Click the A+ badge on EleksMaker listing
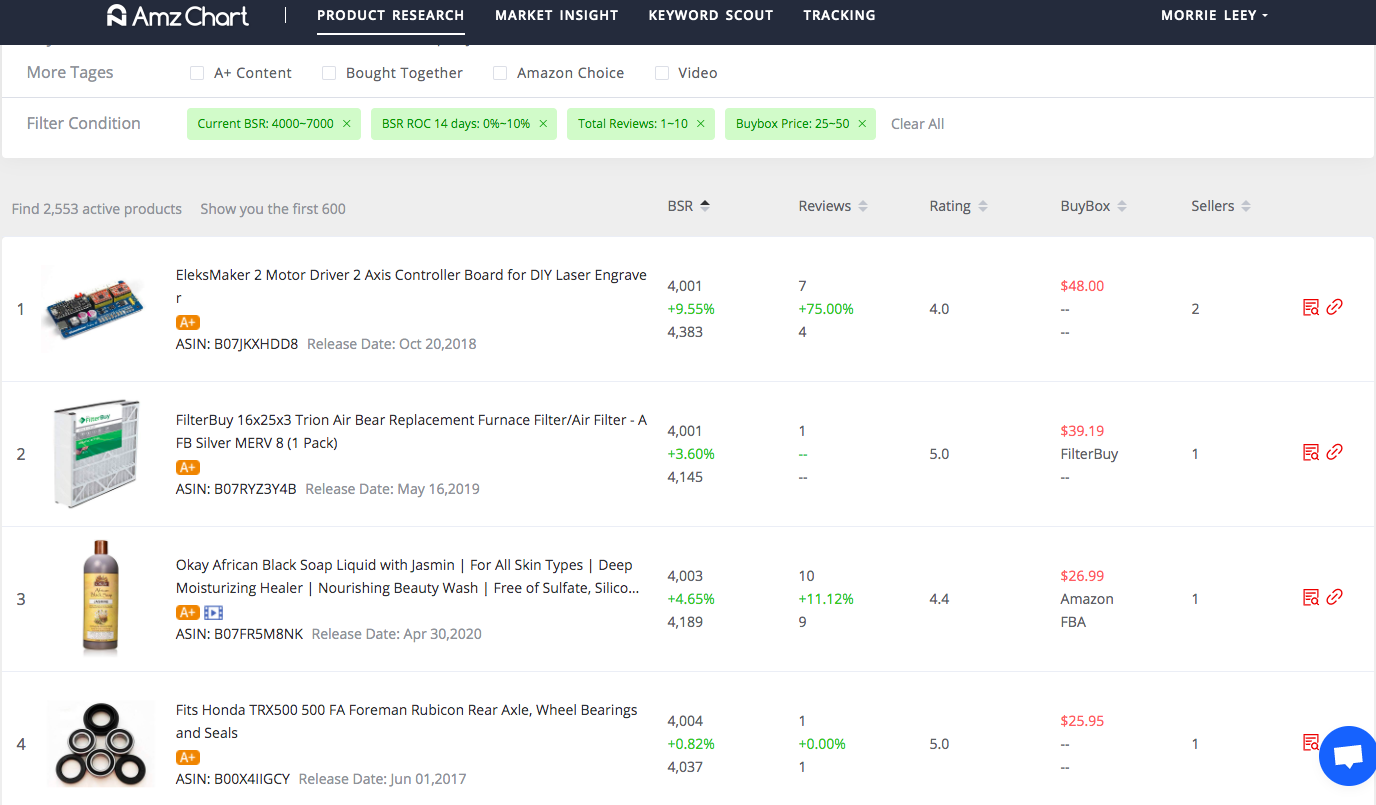The width and height of the screenshot is (1376, 805). tap(187, 322)
